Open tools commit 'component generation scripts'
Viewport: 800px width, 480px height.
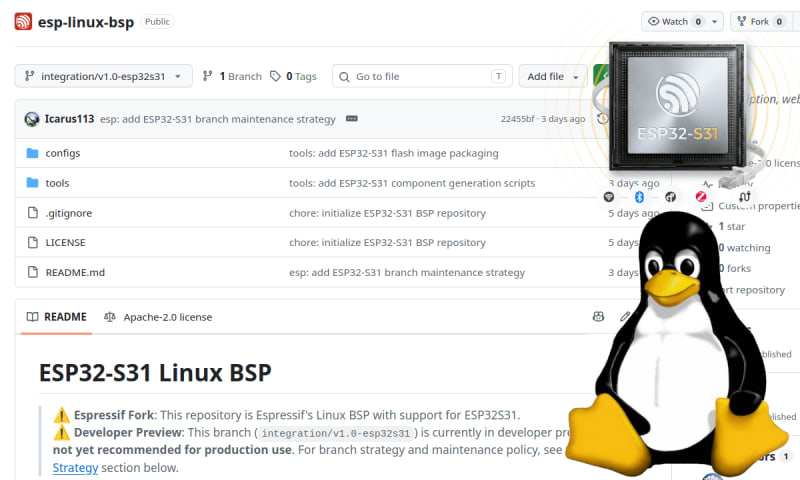point(412,183)
